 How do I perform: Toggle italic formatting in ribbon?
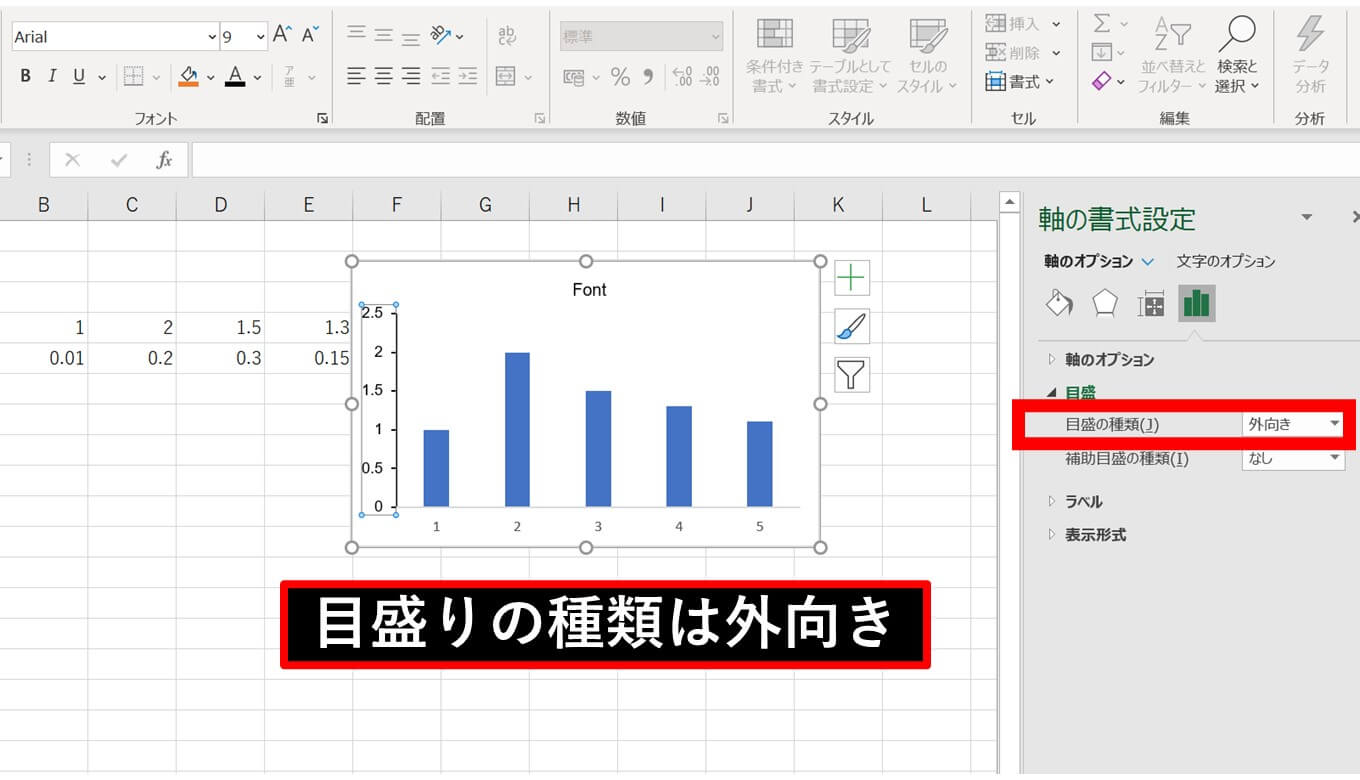click(52, 76)
